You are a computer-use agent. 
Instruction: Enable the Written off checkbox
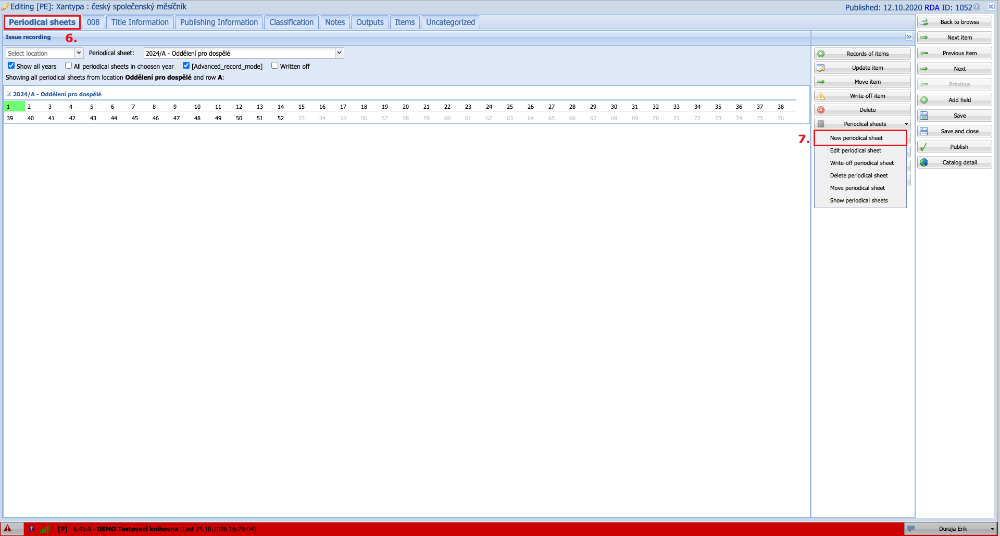[275, 66]
